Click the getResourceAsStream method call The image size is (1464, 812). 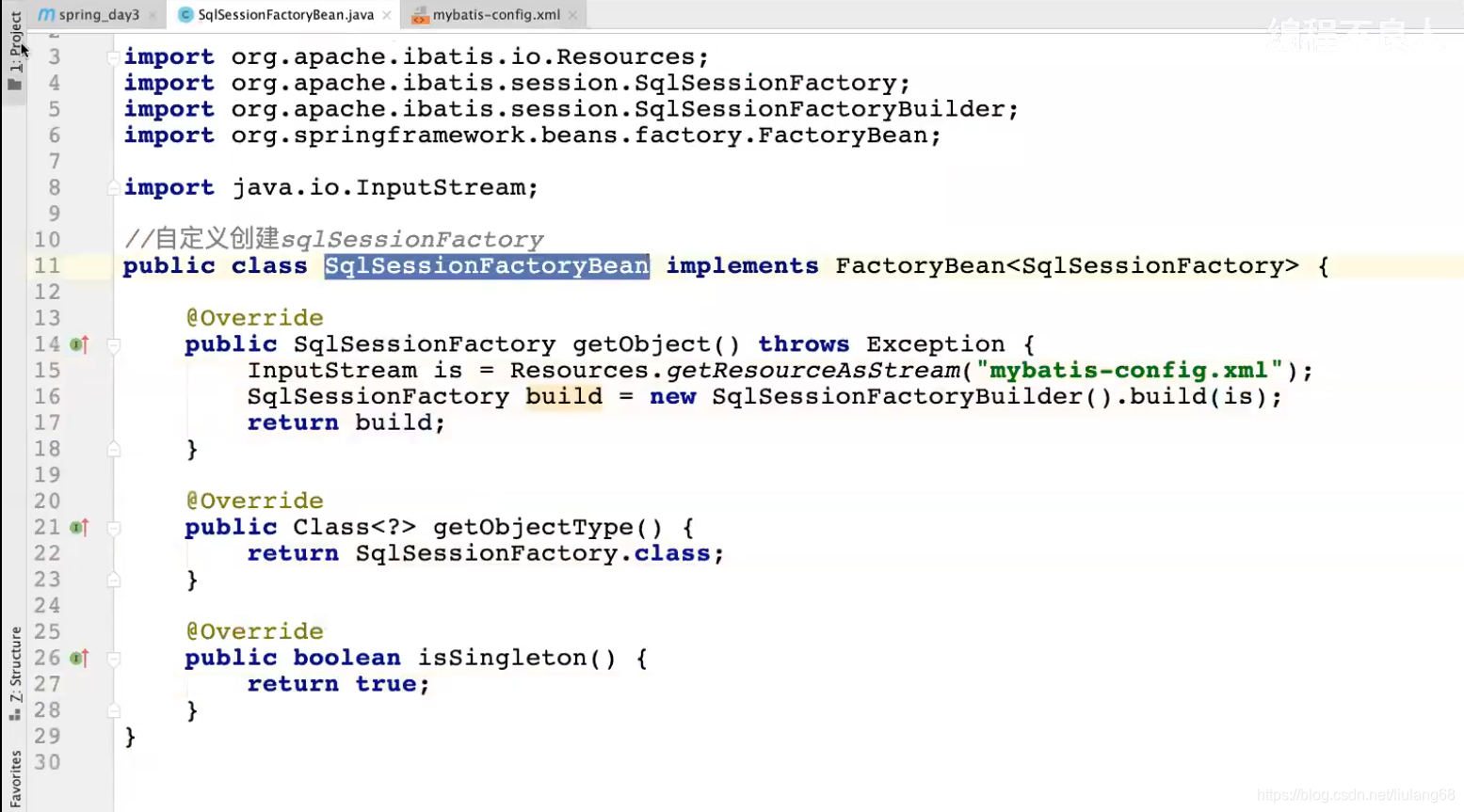pos(813,371)
